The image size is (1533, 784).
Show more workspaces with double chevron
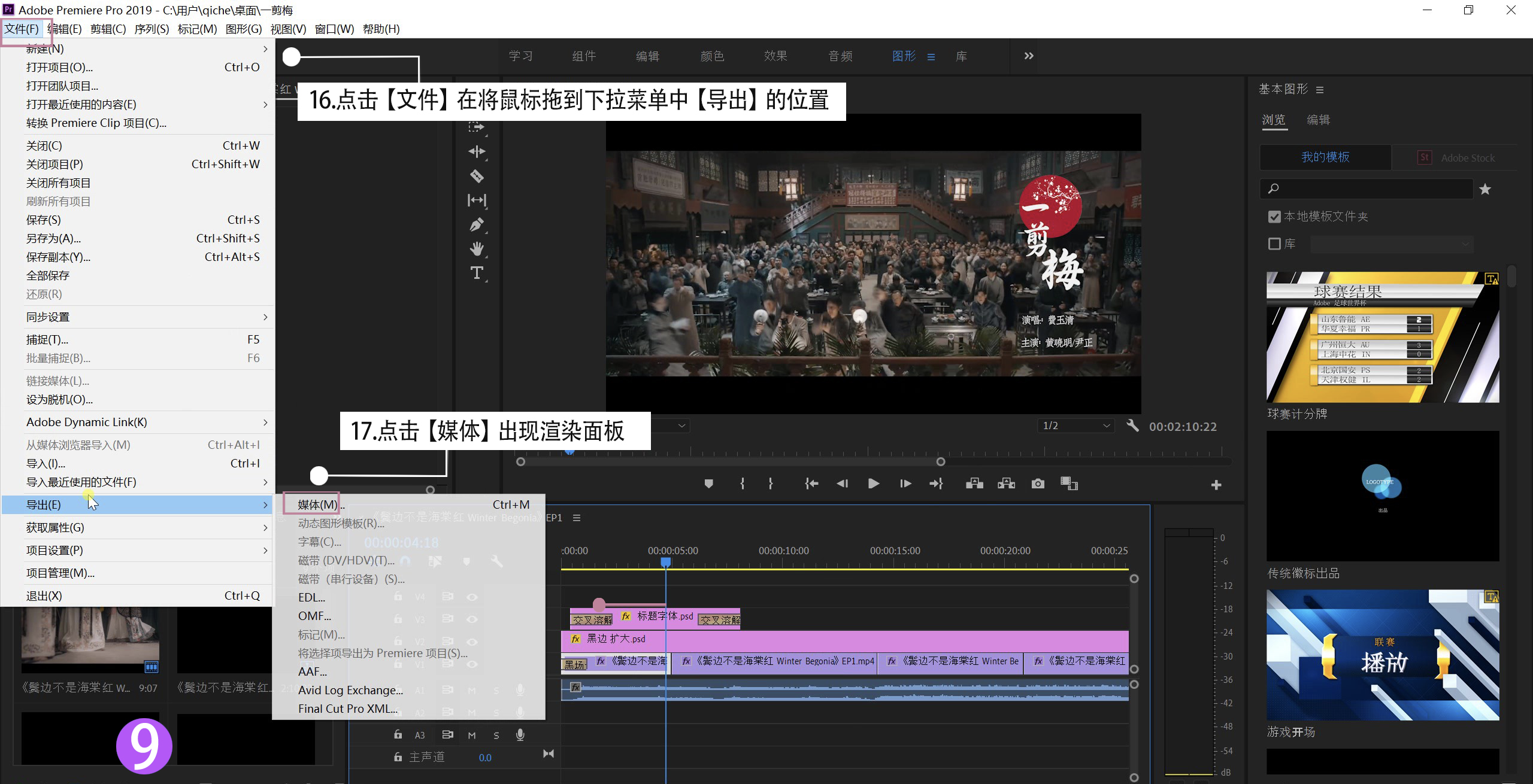point(1029,56)
